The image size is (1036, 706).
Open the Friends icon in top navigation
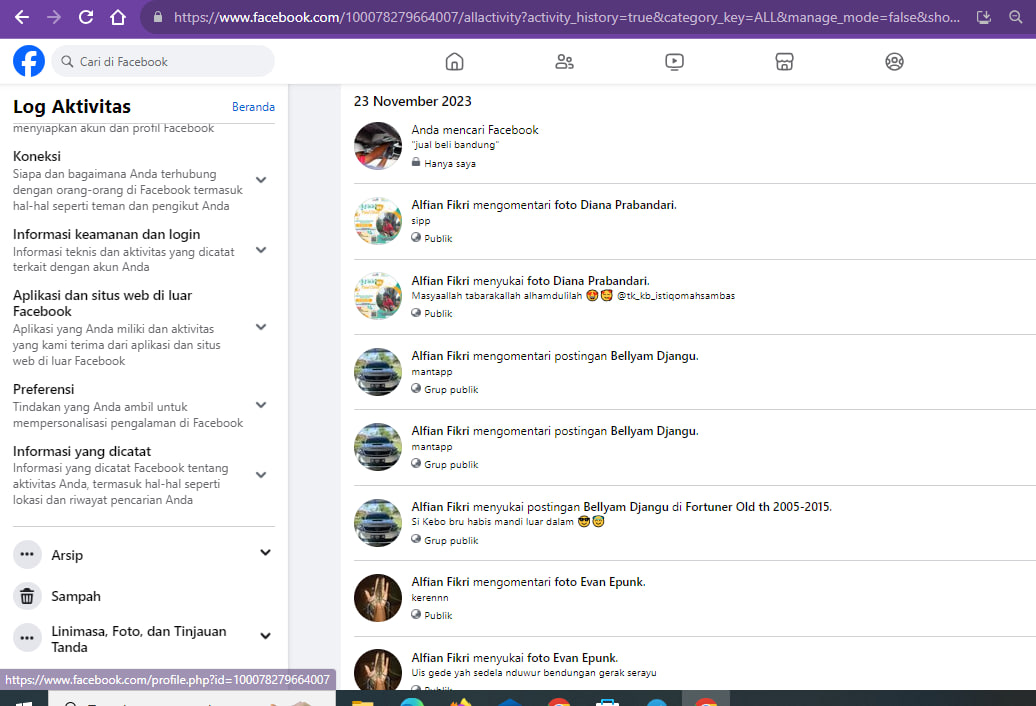(564, 61)
